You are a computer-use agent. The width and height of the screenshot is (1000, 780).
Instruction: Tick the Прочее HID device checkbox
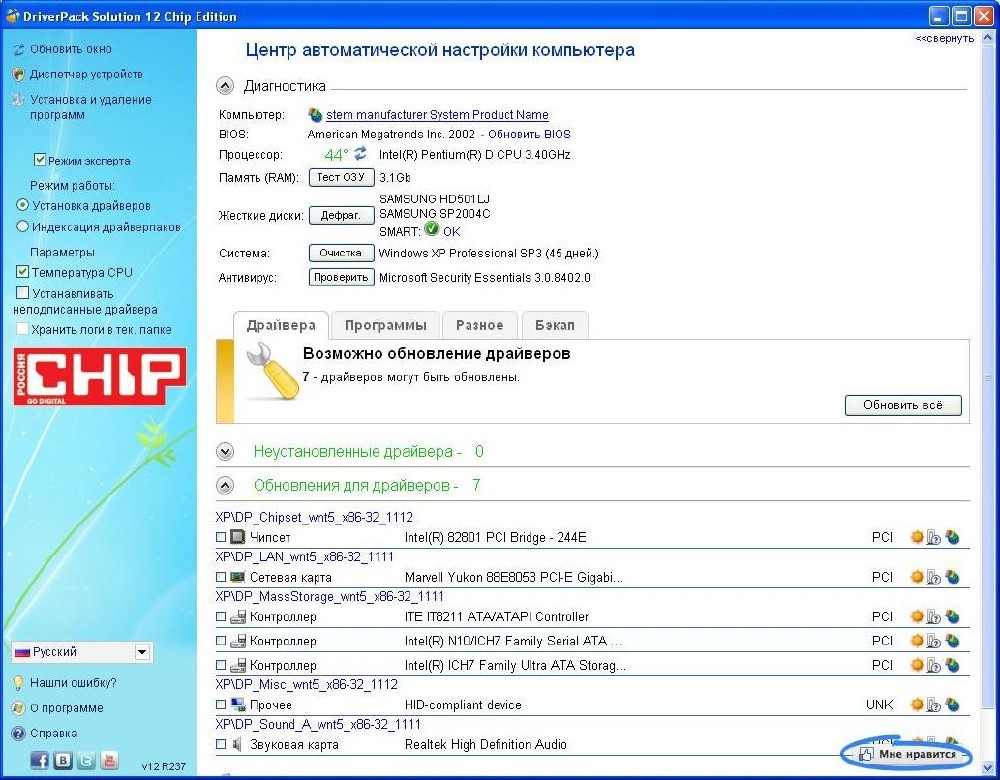[x=221, y=705]
